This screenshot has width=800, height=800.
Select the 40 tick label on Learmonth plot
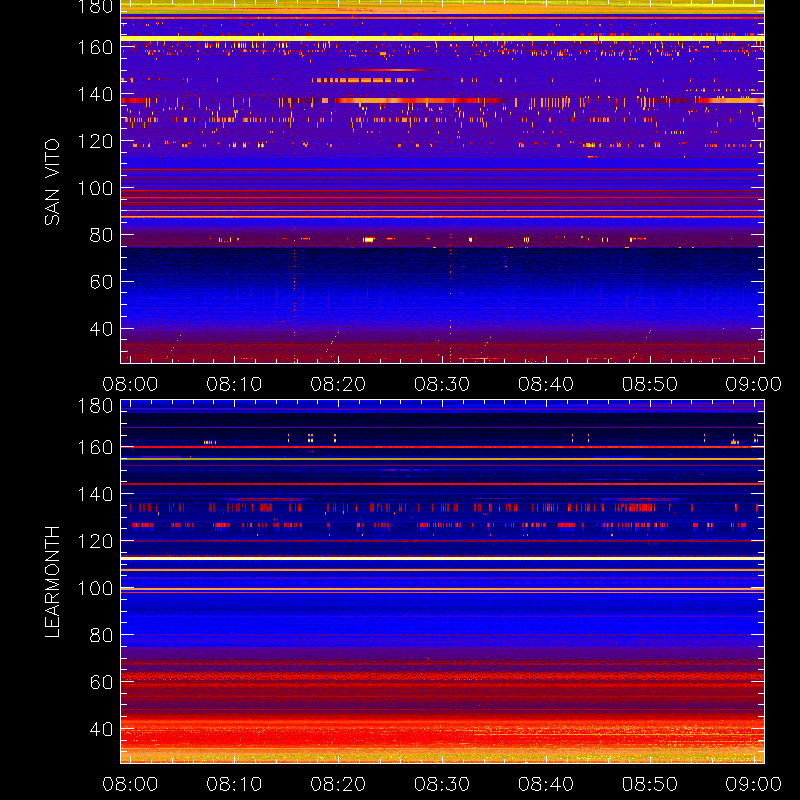tap(101, 729)
